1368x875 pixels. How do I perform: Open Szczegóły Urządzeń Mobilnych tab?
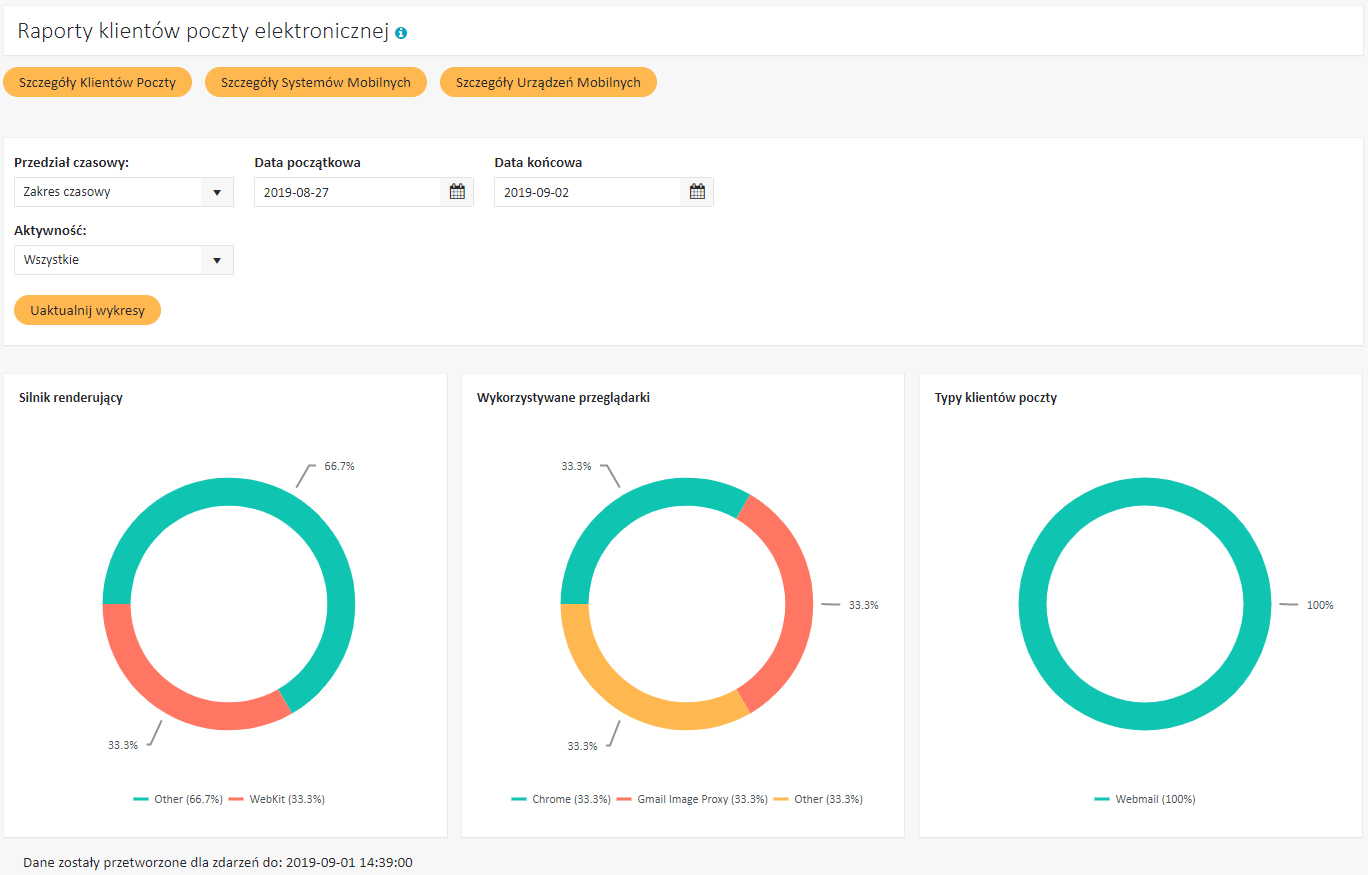click(548, 82)
